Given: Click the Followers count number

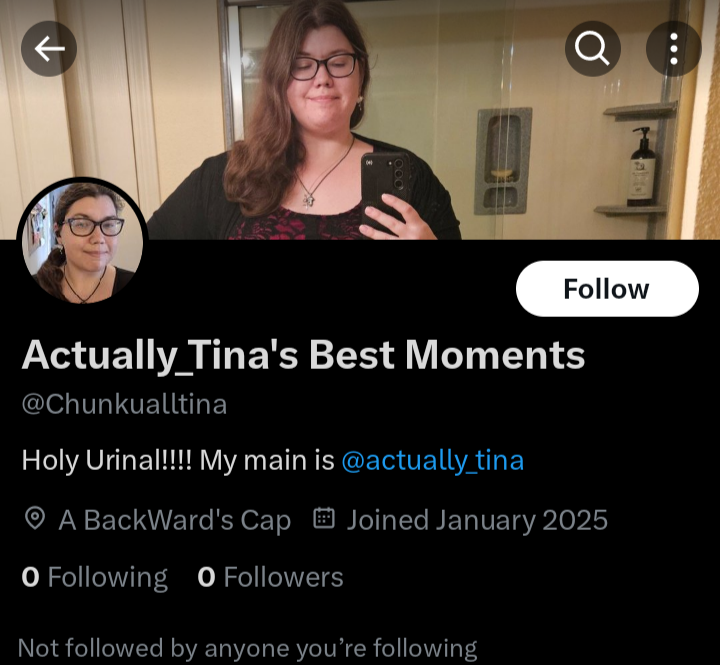Looking at the screenshot, I should [206, 577].
